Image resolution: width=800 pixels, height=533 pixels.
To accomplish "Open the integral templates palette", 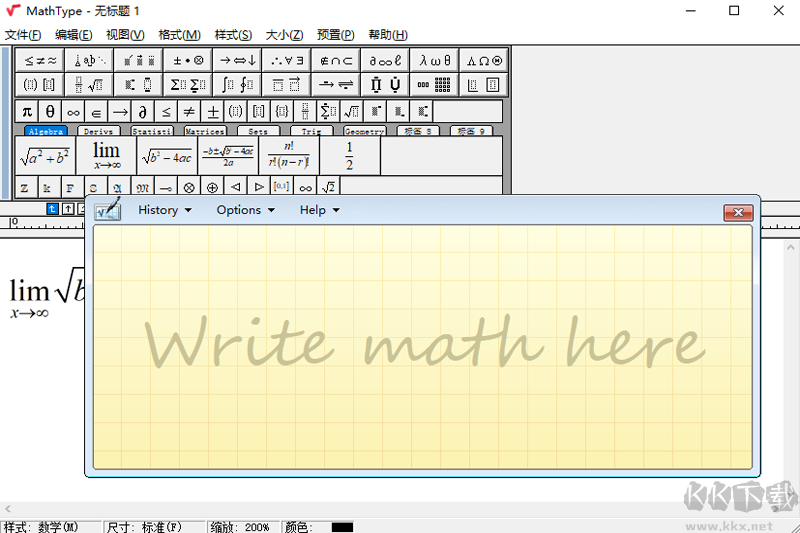I will click(237, 85).
